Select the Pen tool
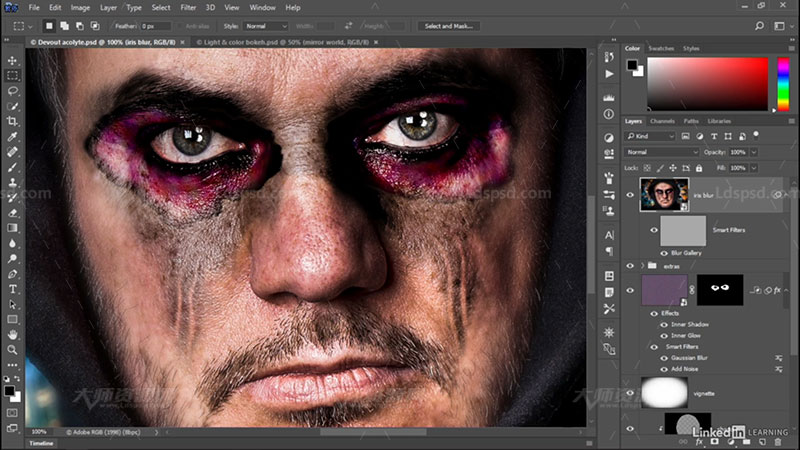 (12, 274)
